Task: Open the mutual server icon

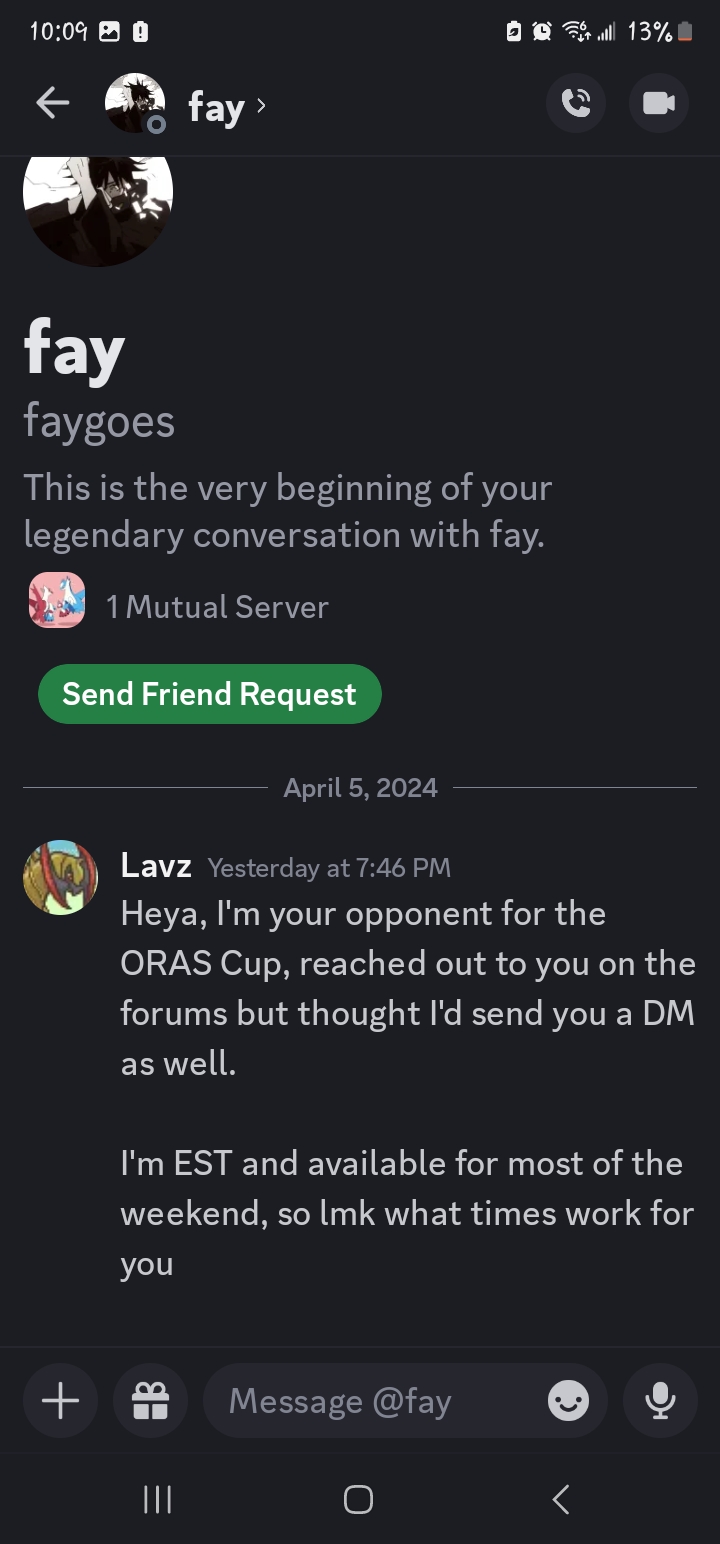Action: tap(57, 600)
